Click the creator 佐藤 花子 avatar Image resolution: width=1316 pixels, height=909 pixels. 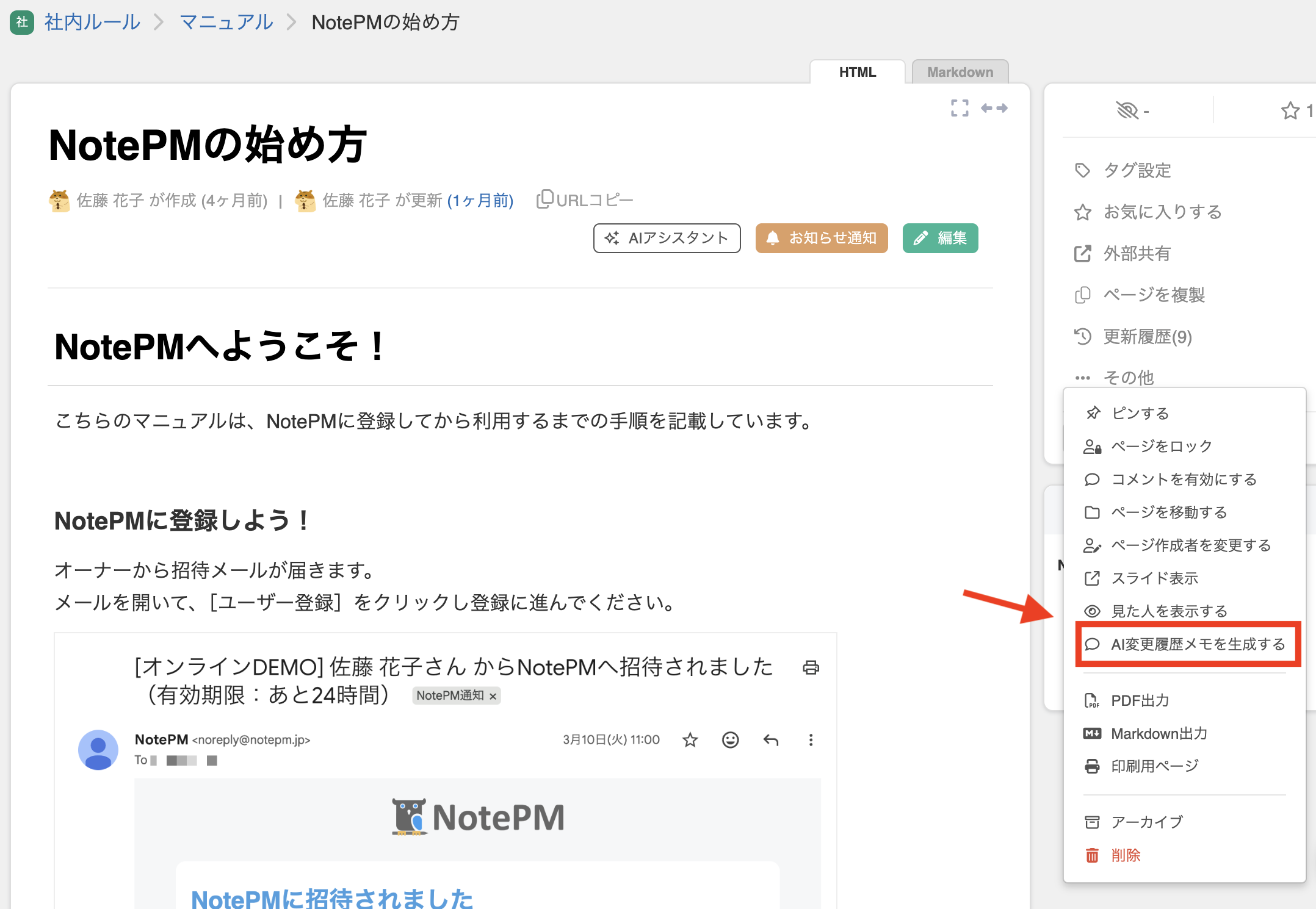[59, 200]
